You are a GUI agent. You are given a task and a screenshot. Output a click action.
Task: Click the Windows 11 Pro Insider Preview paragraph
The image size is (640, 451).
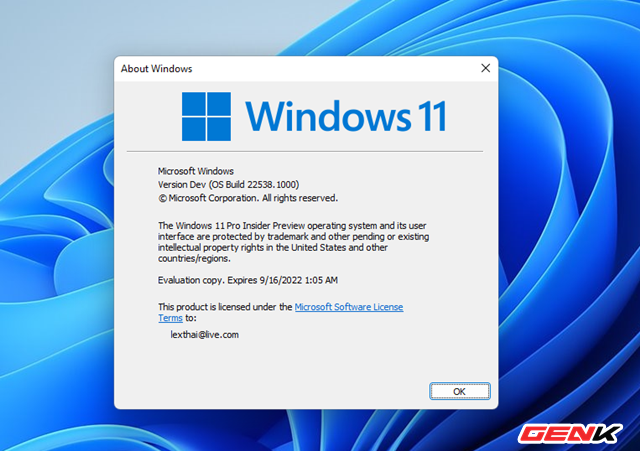(x=293, y=242)
